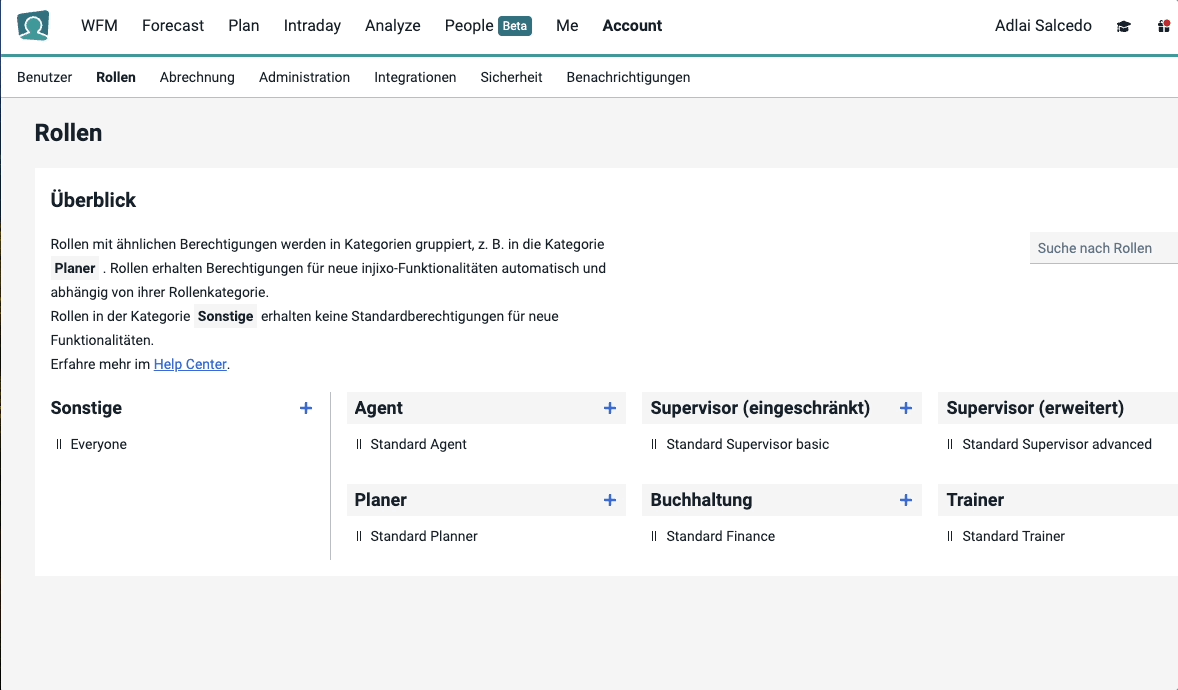Click the drag handle beside Standard Agent
Viewport: 1178px width, 690px height.
click(x=360, y=444)
